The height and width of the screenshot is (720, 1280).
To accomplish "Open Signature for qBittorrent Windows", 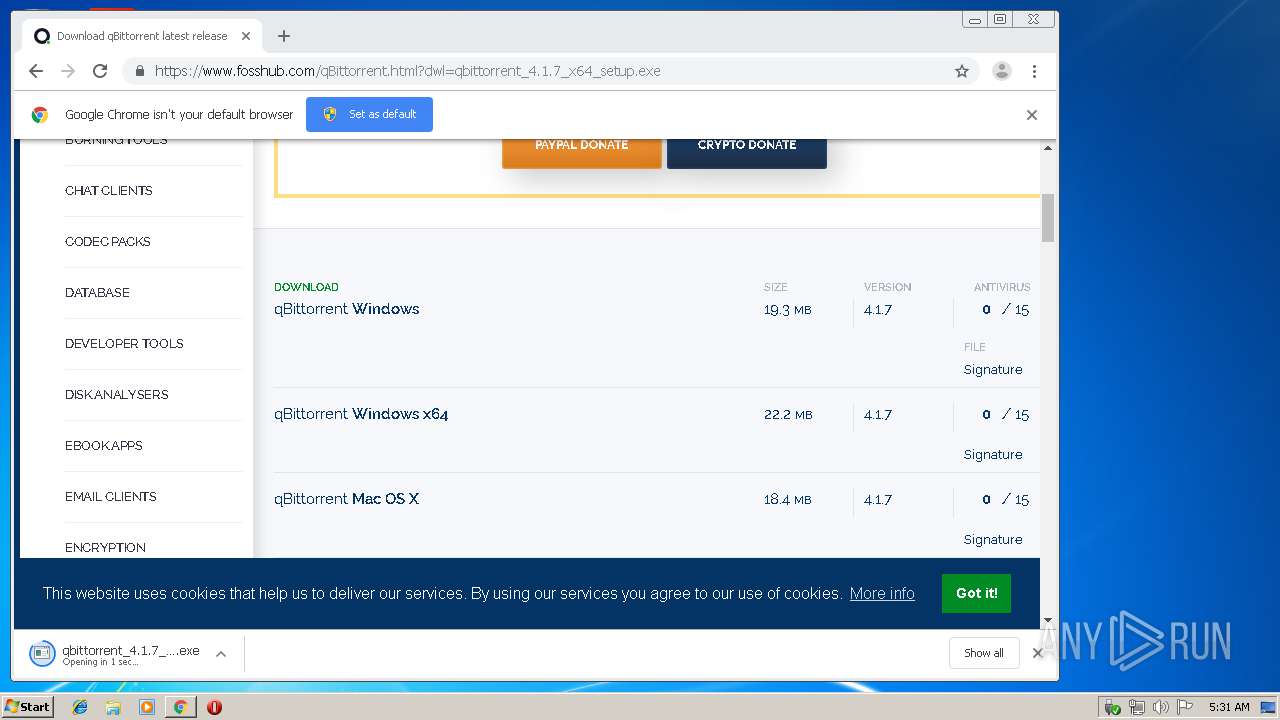I will tap(993, 369).
